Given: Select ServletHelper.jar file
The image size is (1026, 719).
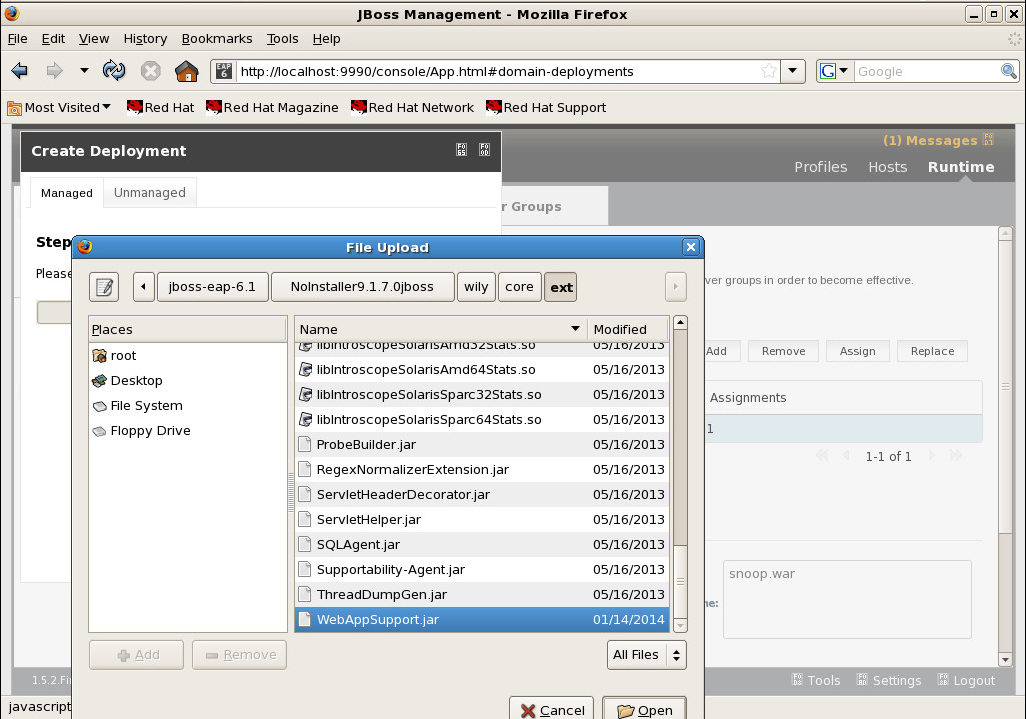Looking at the screenshot, I should pyautogui.click(x=482, y=519).
